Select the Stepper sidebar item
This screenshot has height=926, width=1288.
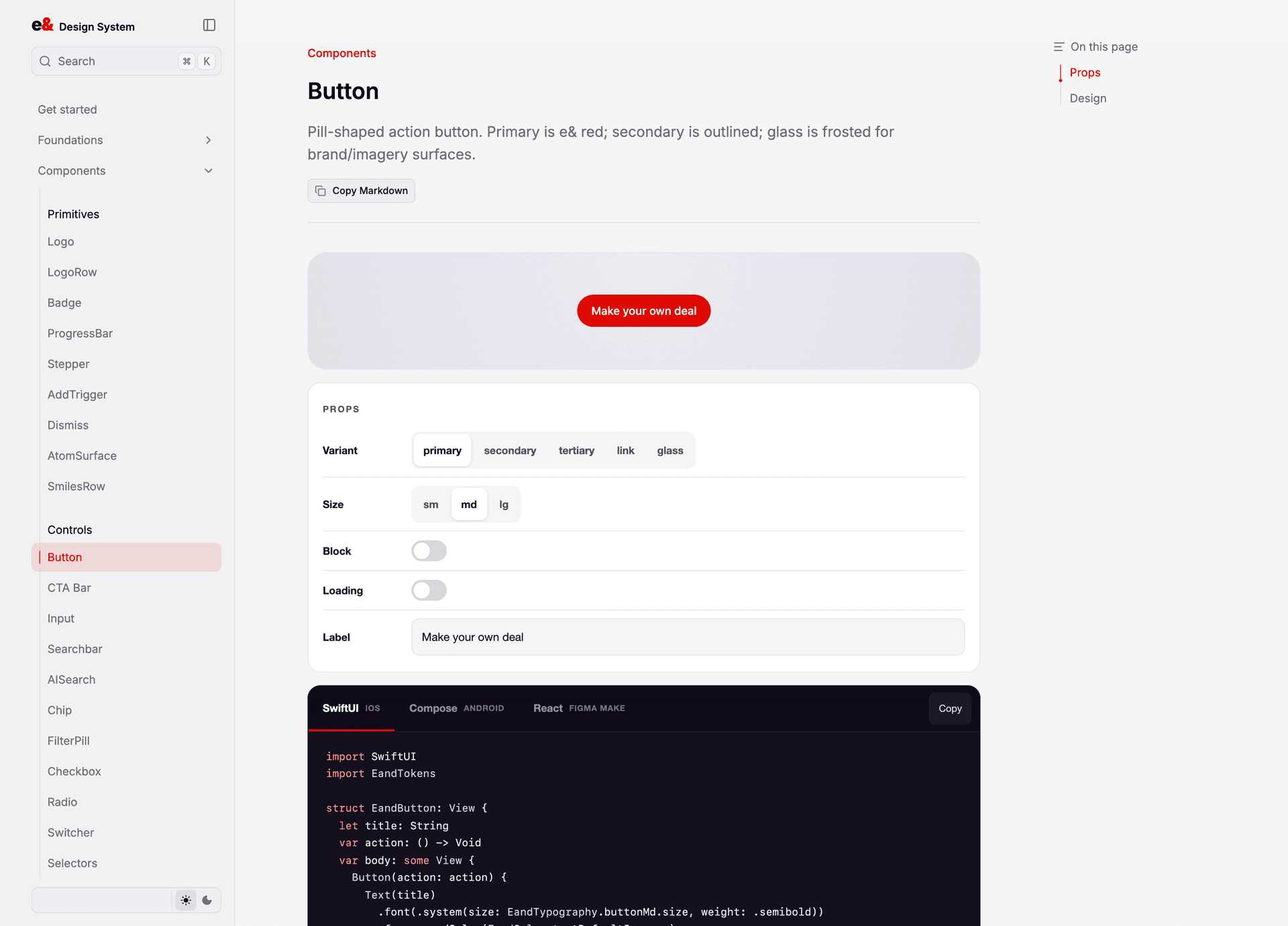pyautogui.click(x=126, y=364)
